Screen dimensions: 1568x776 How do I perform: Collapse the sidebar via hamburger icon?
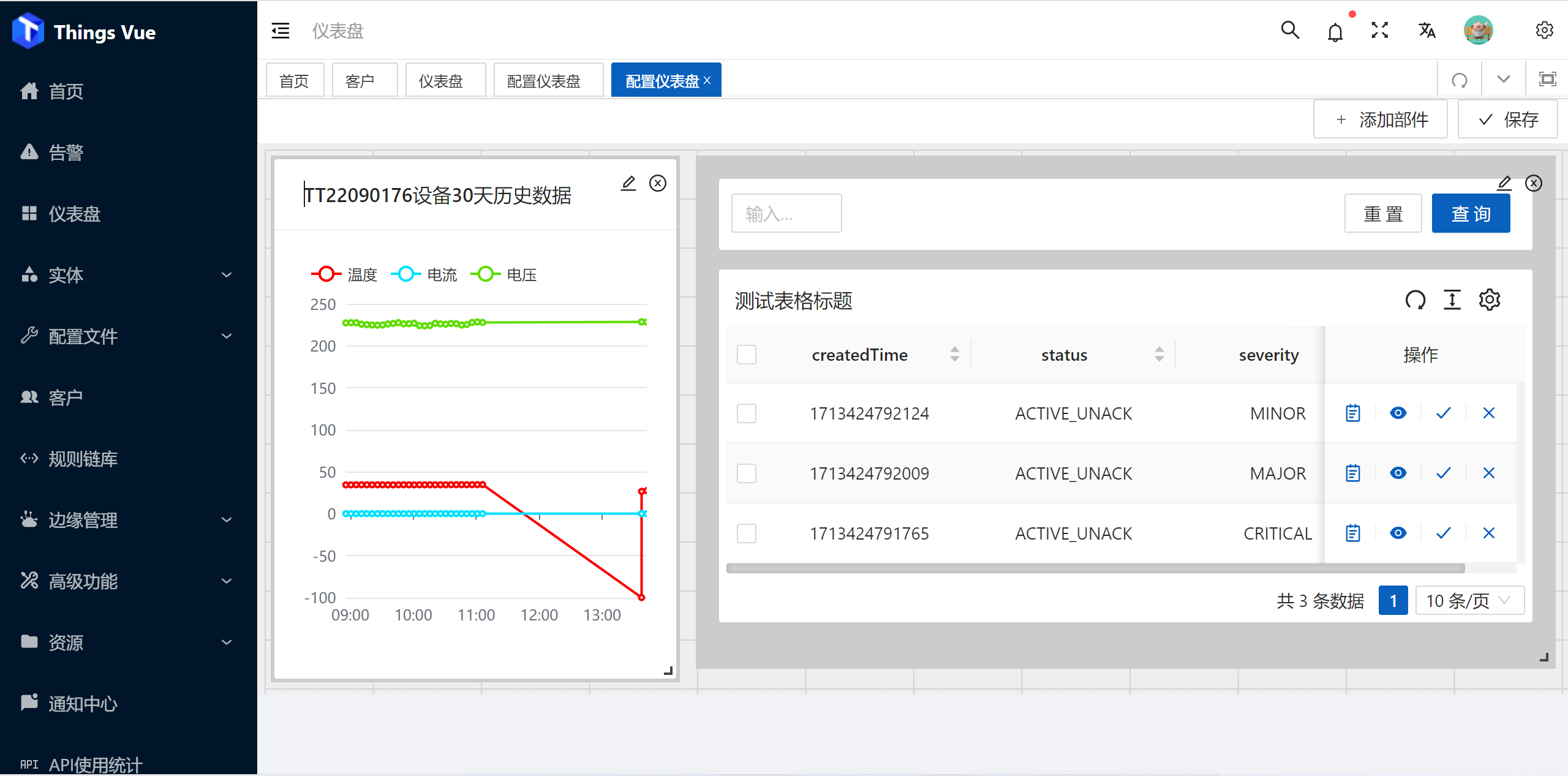pos(281,30)
